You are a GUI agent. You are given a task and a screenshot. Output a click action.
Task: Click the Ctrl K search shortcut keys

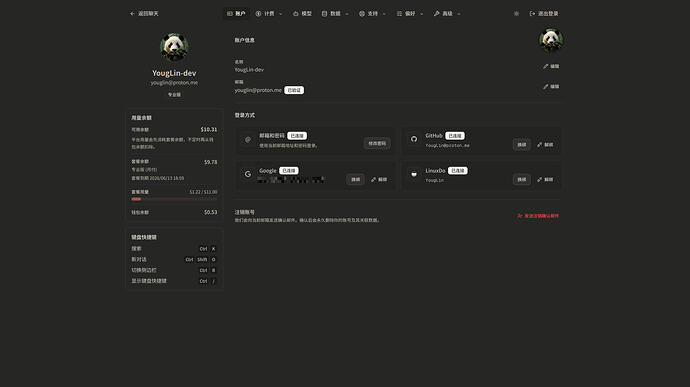[x=208, y=249]
